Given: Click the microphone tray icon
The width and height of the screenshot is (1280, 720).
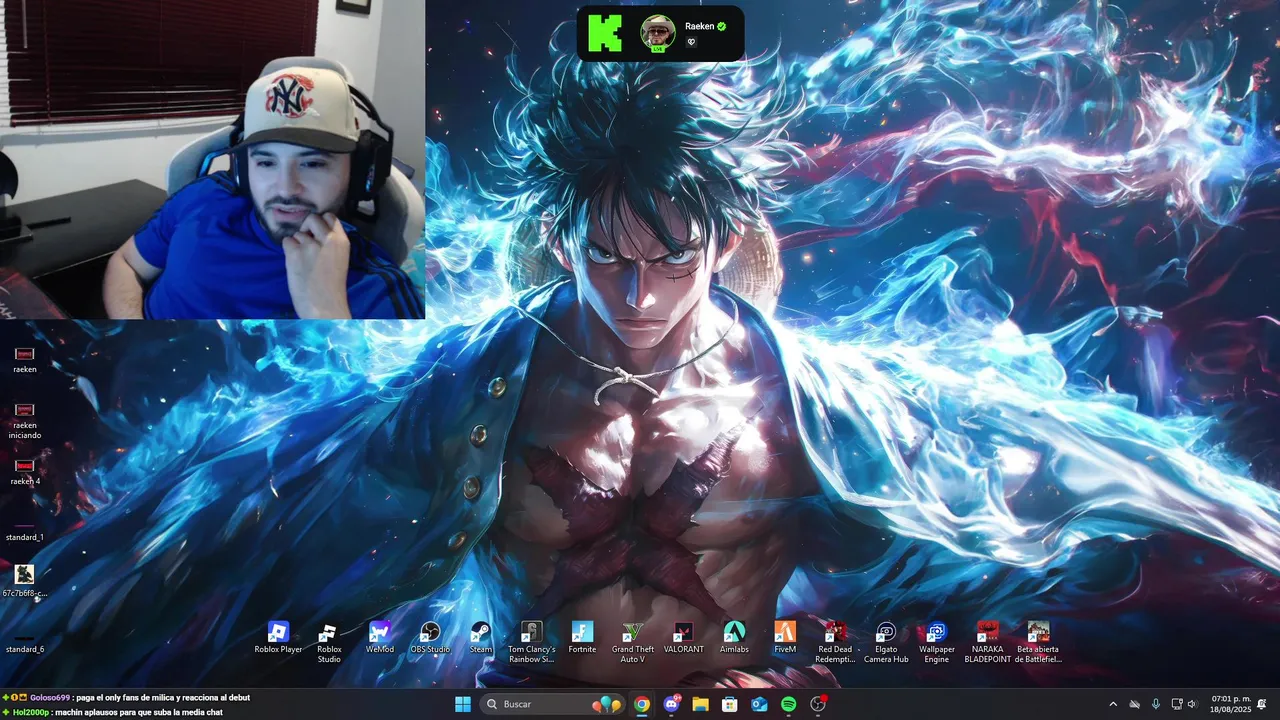Looking at the screenshot, I should [x=1156, y=704].
